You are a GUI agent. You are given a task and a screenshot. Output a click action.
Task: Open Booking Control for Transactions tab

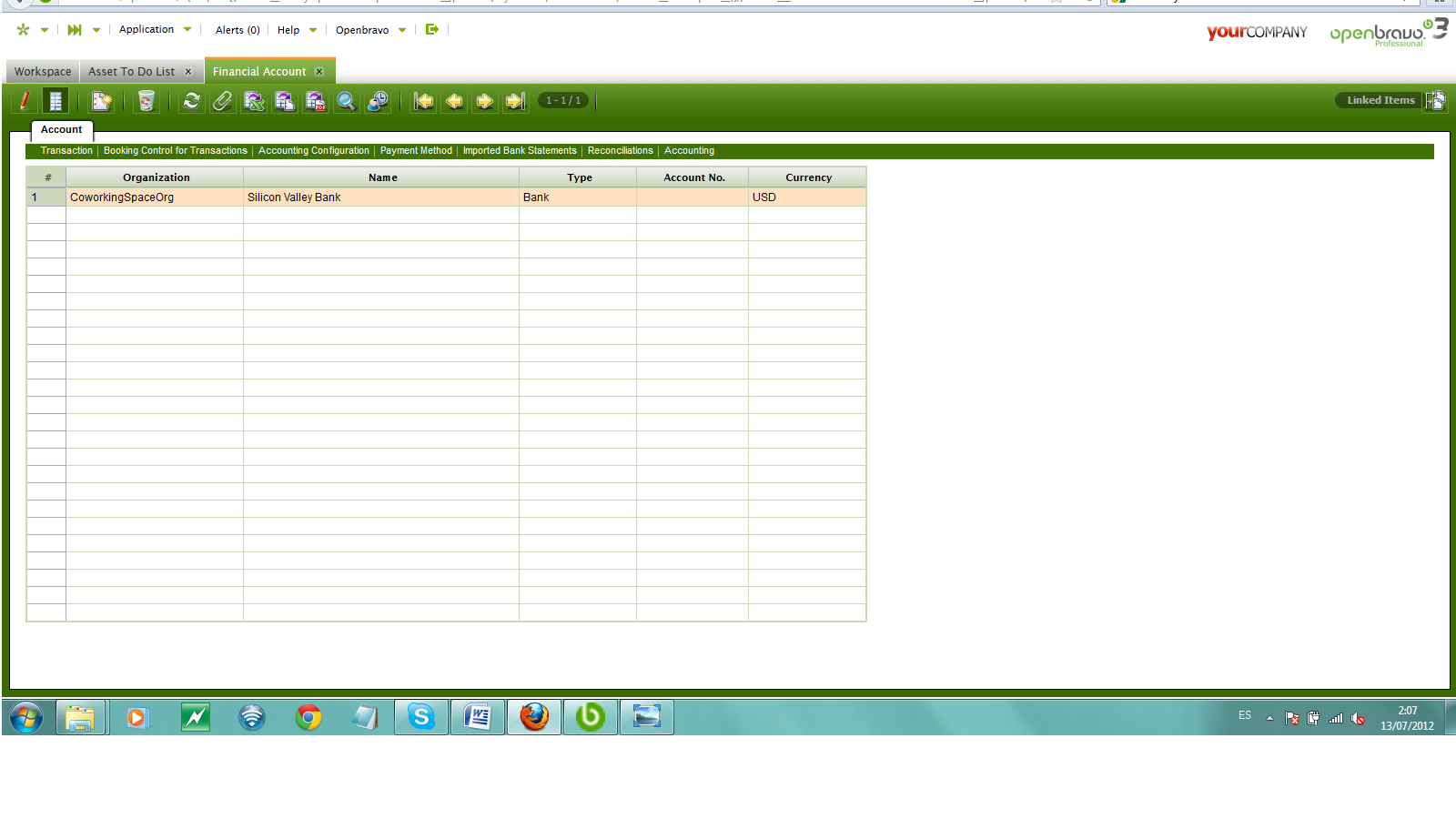pos(176,151)
